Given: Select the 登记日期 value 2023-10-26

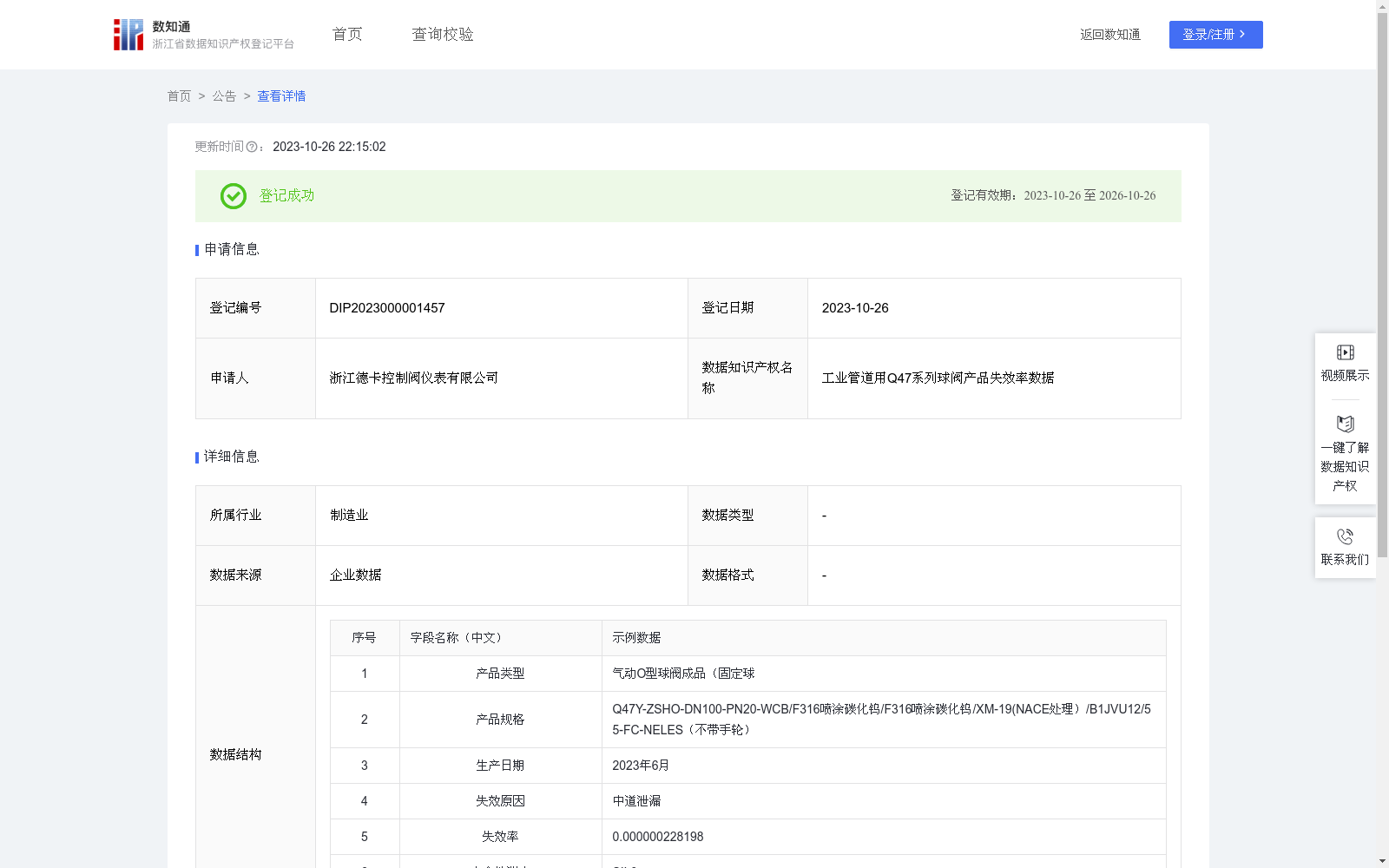Looking at the screenshot, I should pyautogui.click(x=855, y=308).
